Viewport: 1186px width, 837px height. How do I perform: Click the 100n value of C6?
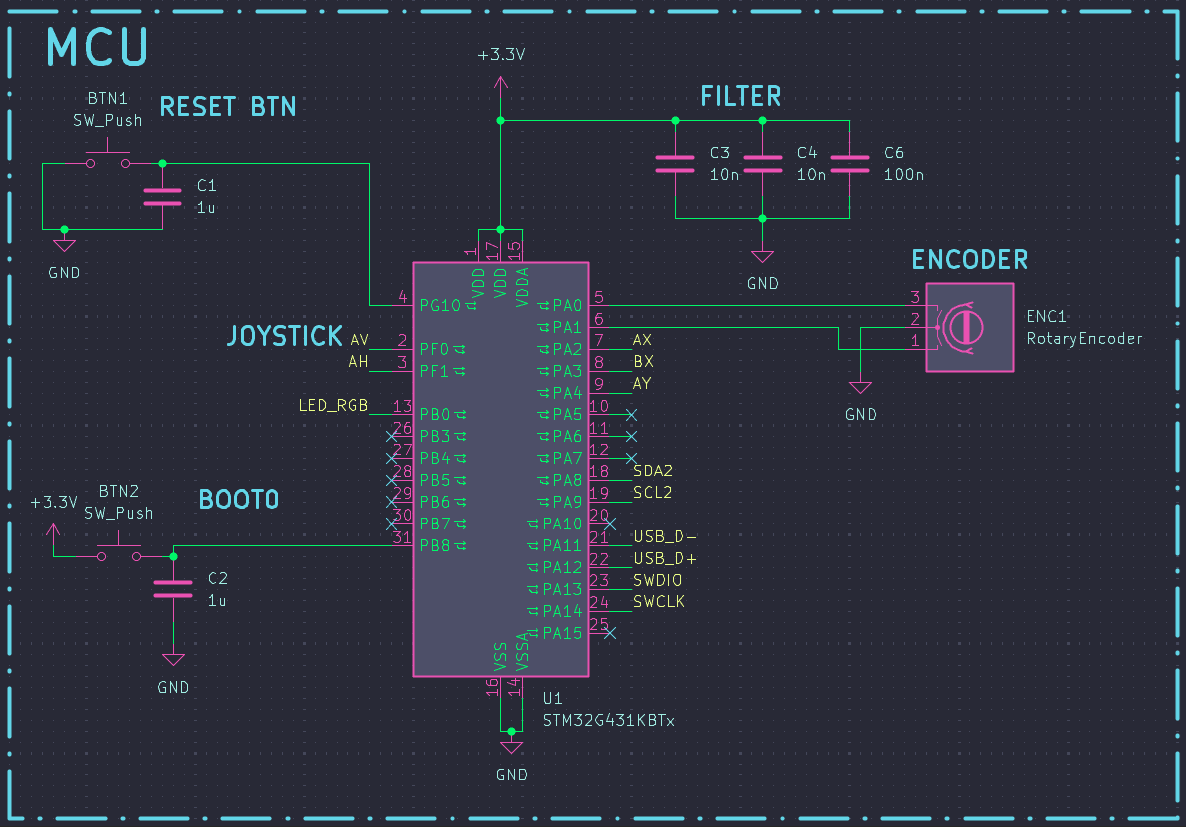tap(904, 175)
